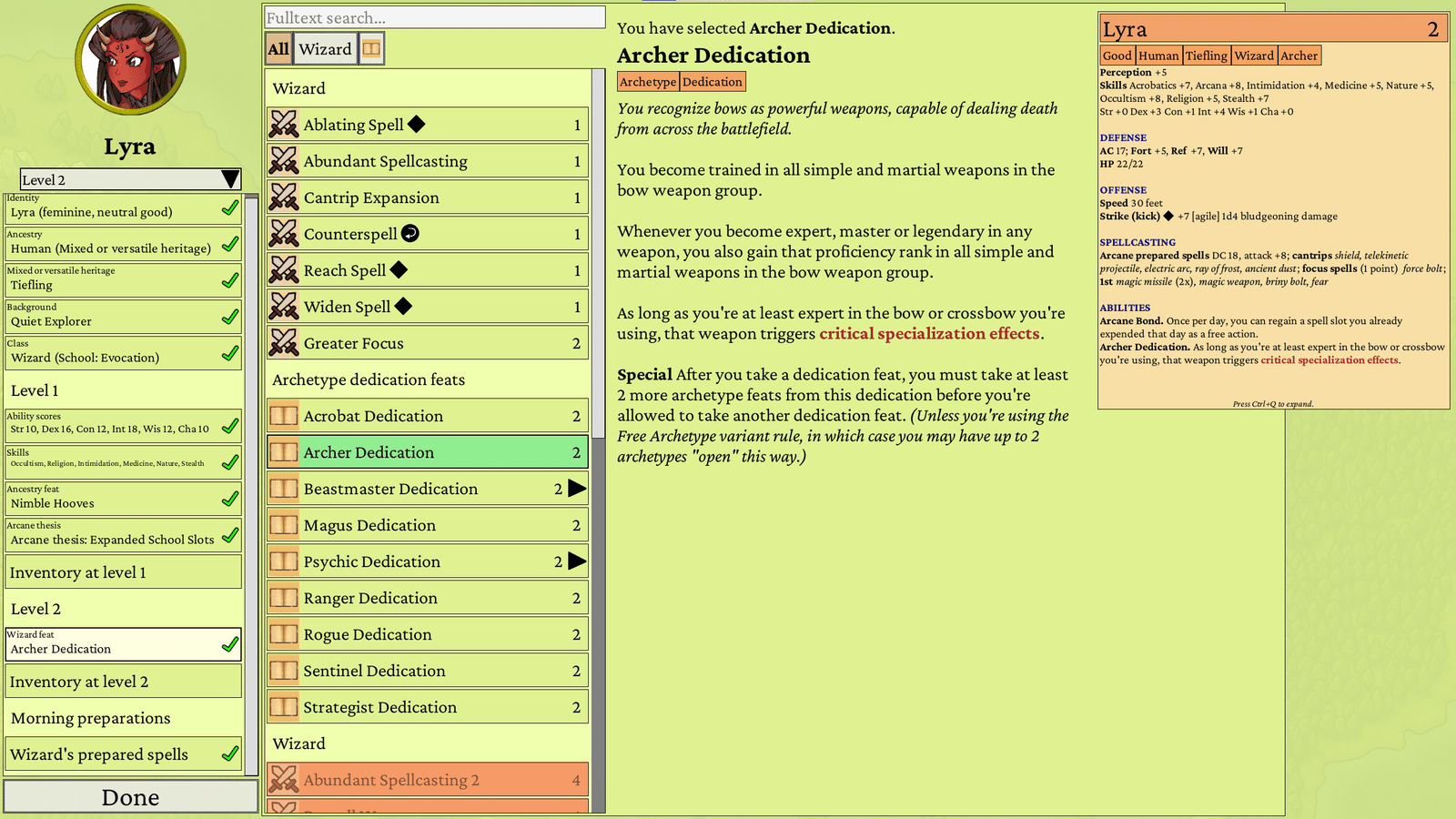Click the book icon next to Strategist Dedication

coord(284,707)
